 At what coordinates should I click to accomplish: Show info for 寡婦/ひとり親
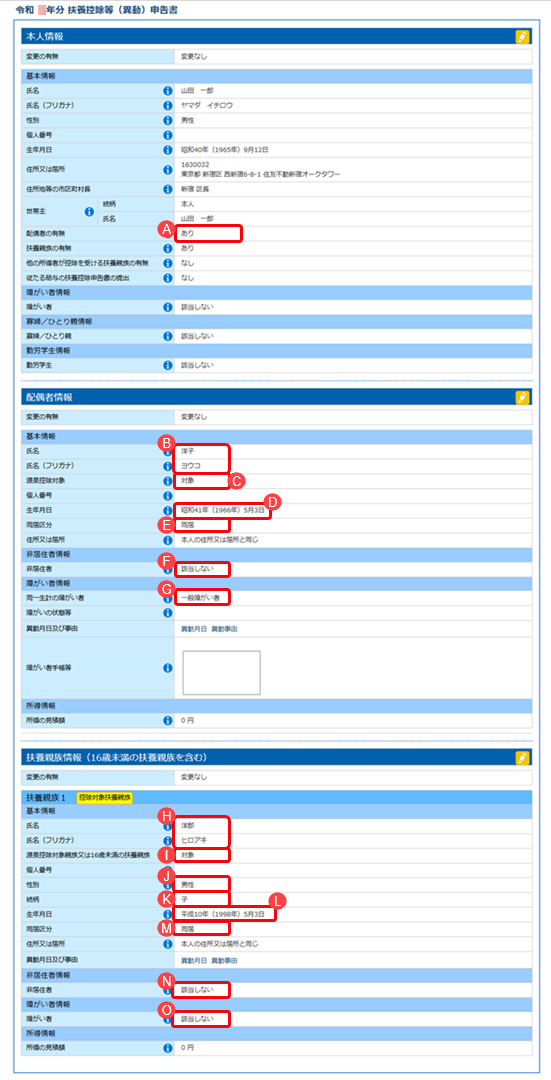167,336
